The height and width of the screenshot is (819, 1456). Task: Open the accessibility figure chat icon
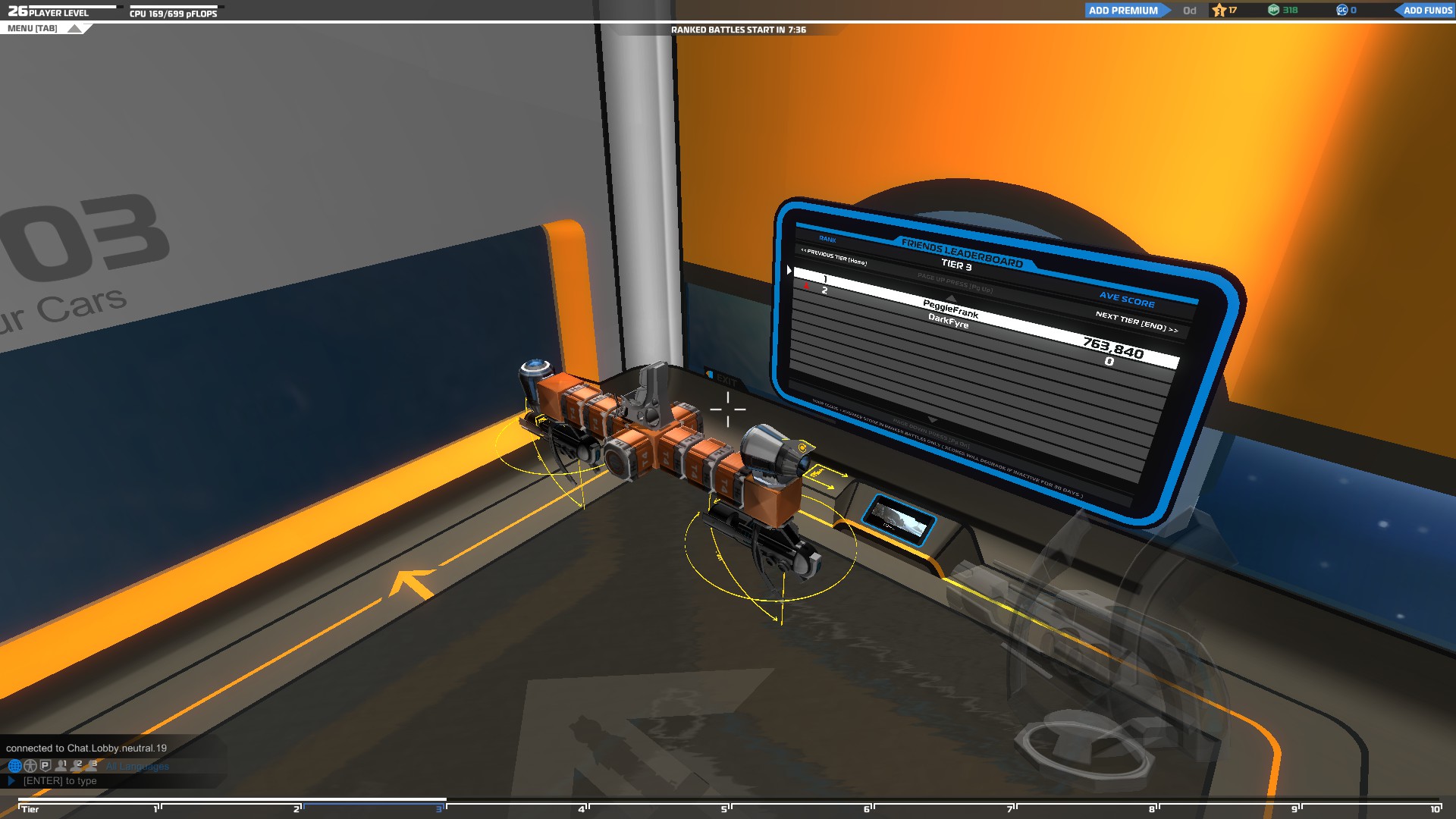point(30,766)
